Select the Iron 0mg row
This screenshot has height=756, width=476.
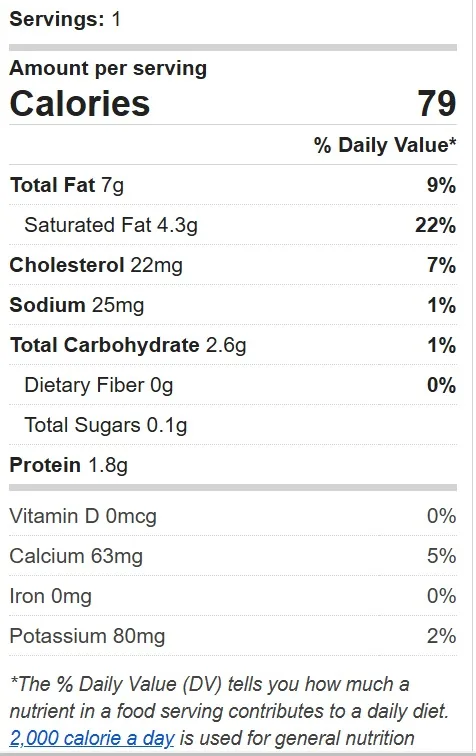click(233, 596)
